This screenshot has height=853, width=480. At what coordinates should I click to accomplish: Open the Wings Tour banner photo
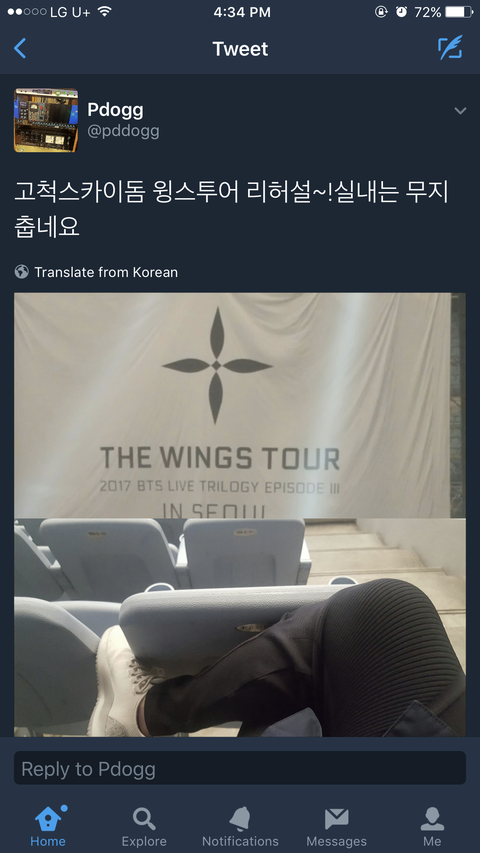240,405
